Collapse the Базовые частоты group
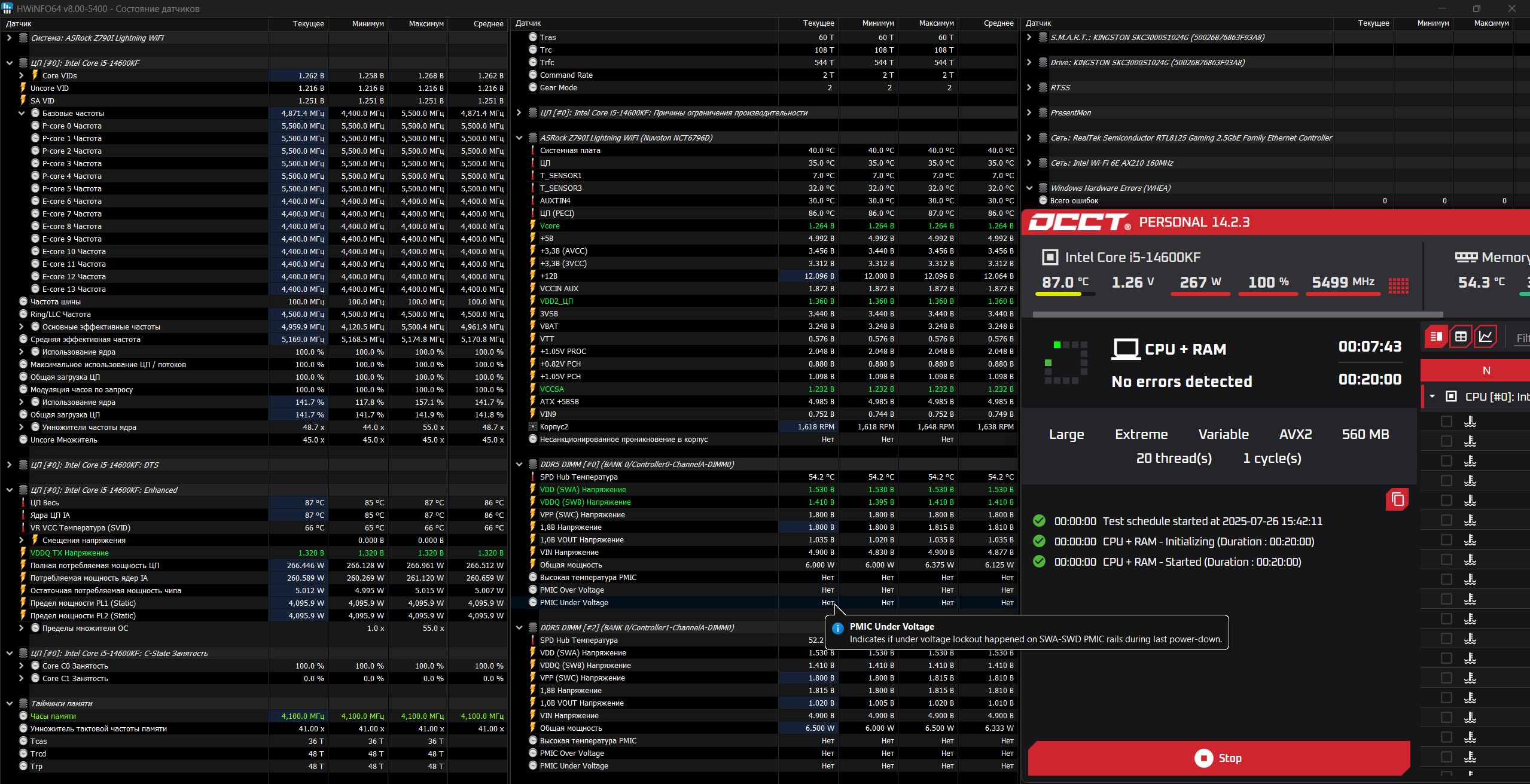Image resolution: width=1530 pixels, height=784 pixels. point(22,113)
